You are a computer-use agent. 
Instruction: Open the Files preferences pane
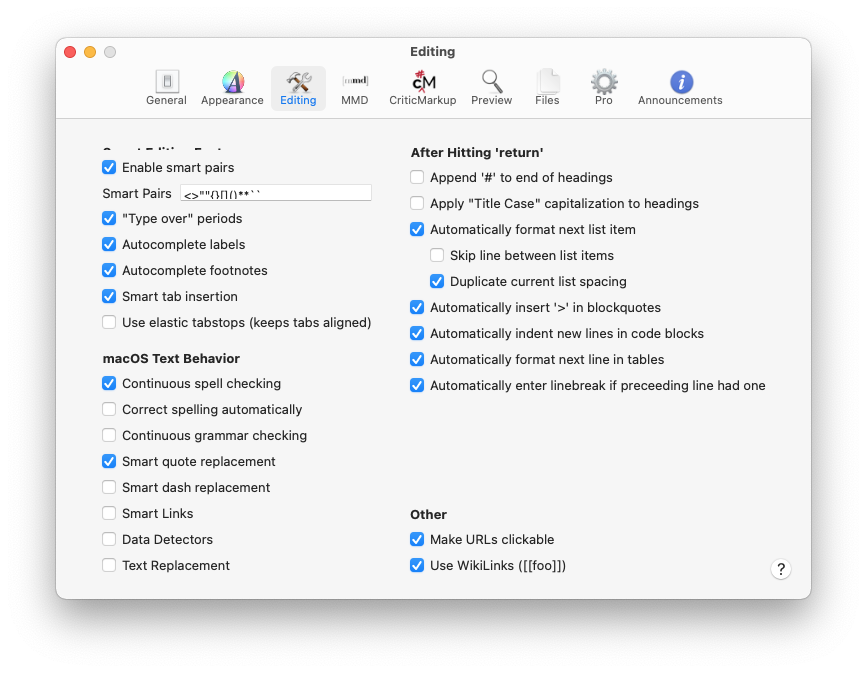coord(547,88)
